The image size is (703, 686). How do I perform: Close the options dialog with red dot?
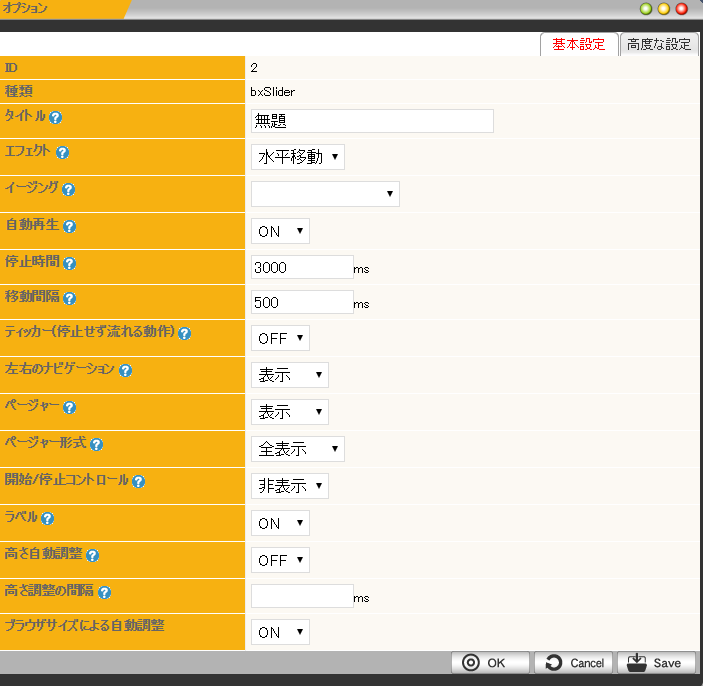tap(681, 9)
